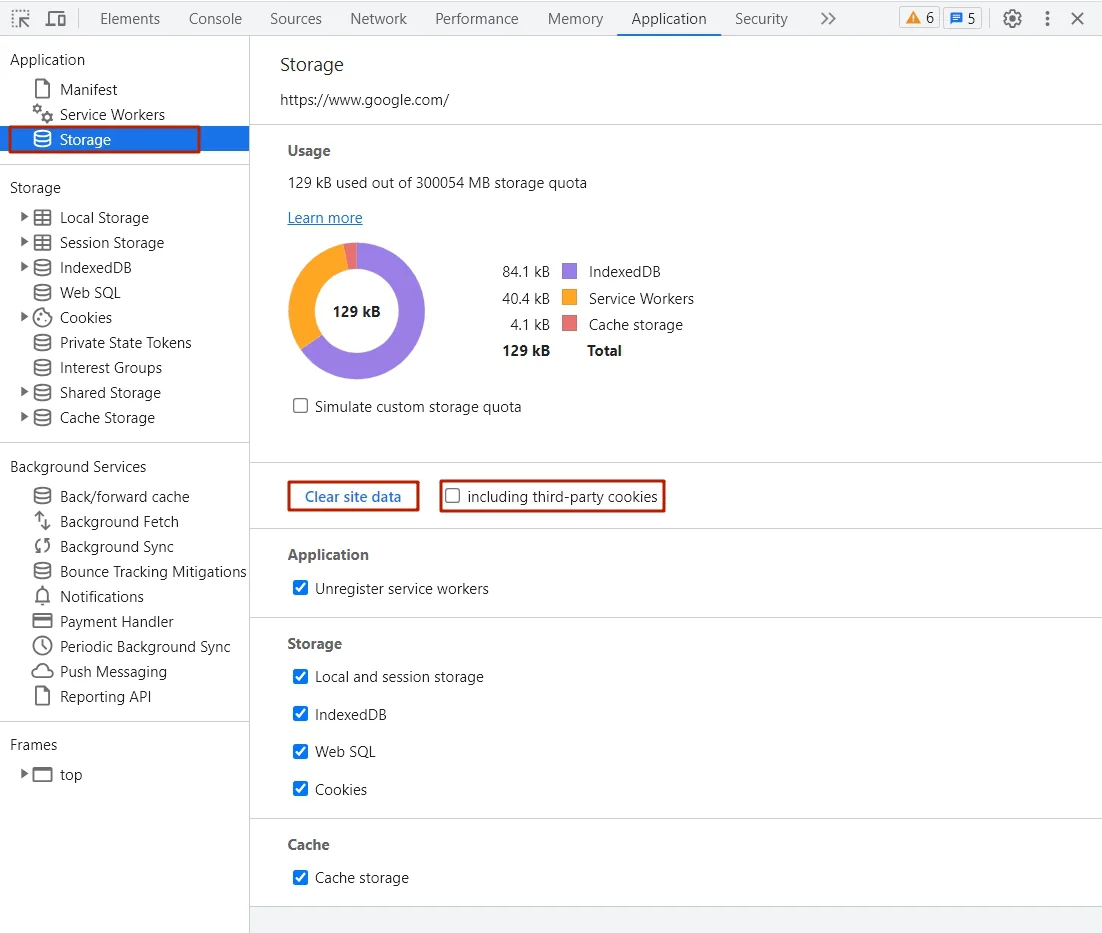This screenshot has height=933, width=1102.
Task: Open Service Workers in Application sidebar
Action: [112, 115]
